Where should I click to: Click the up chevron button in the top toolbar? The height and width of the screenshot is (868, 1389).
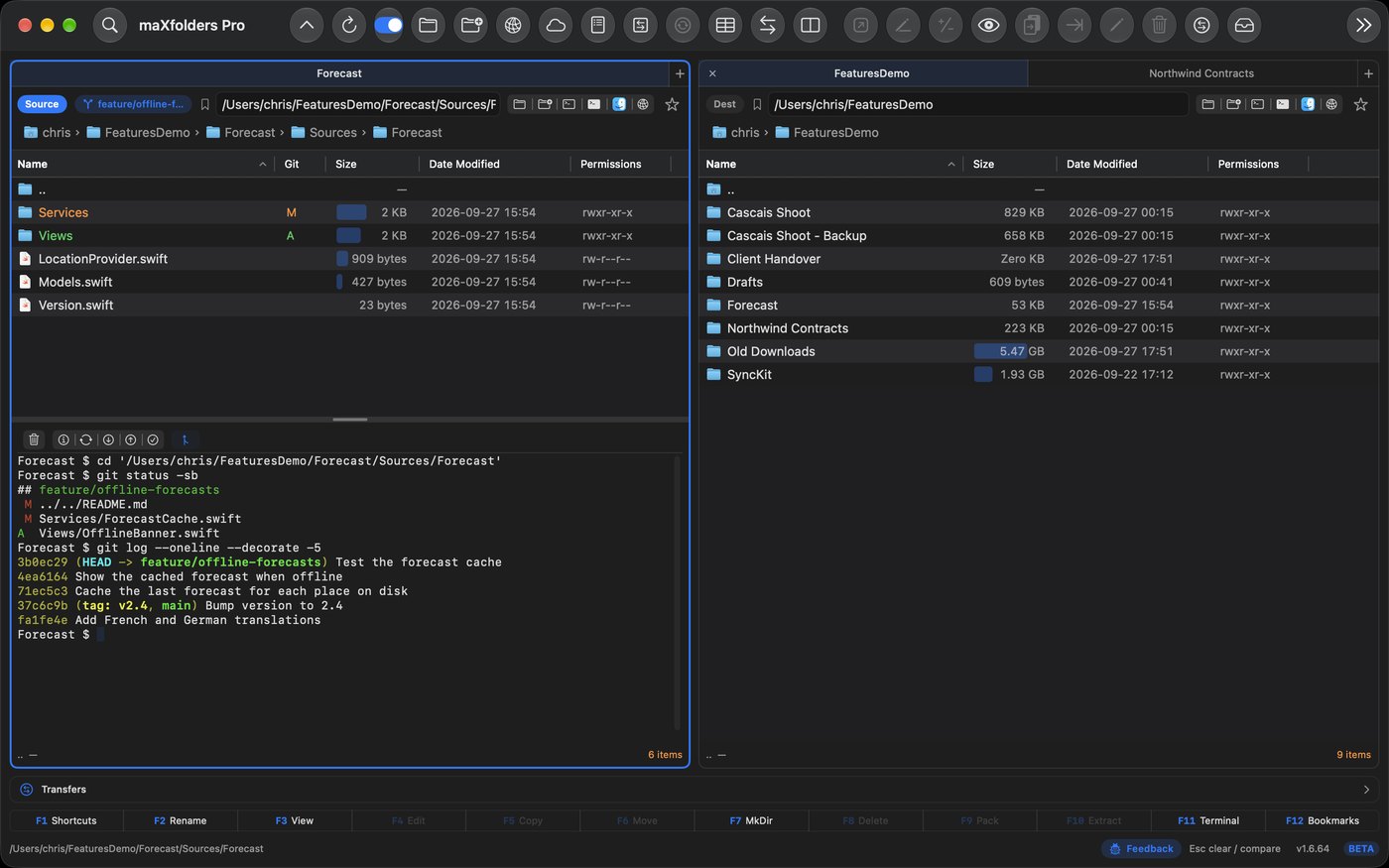tap(307, 26)
